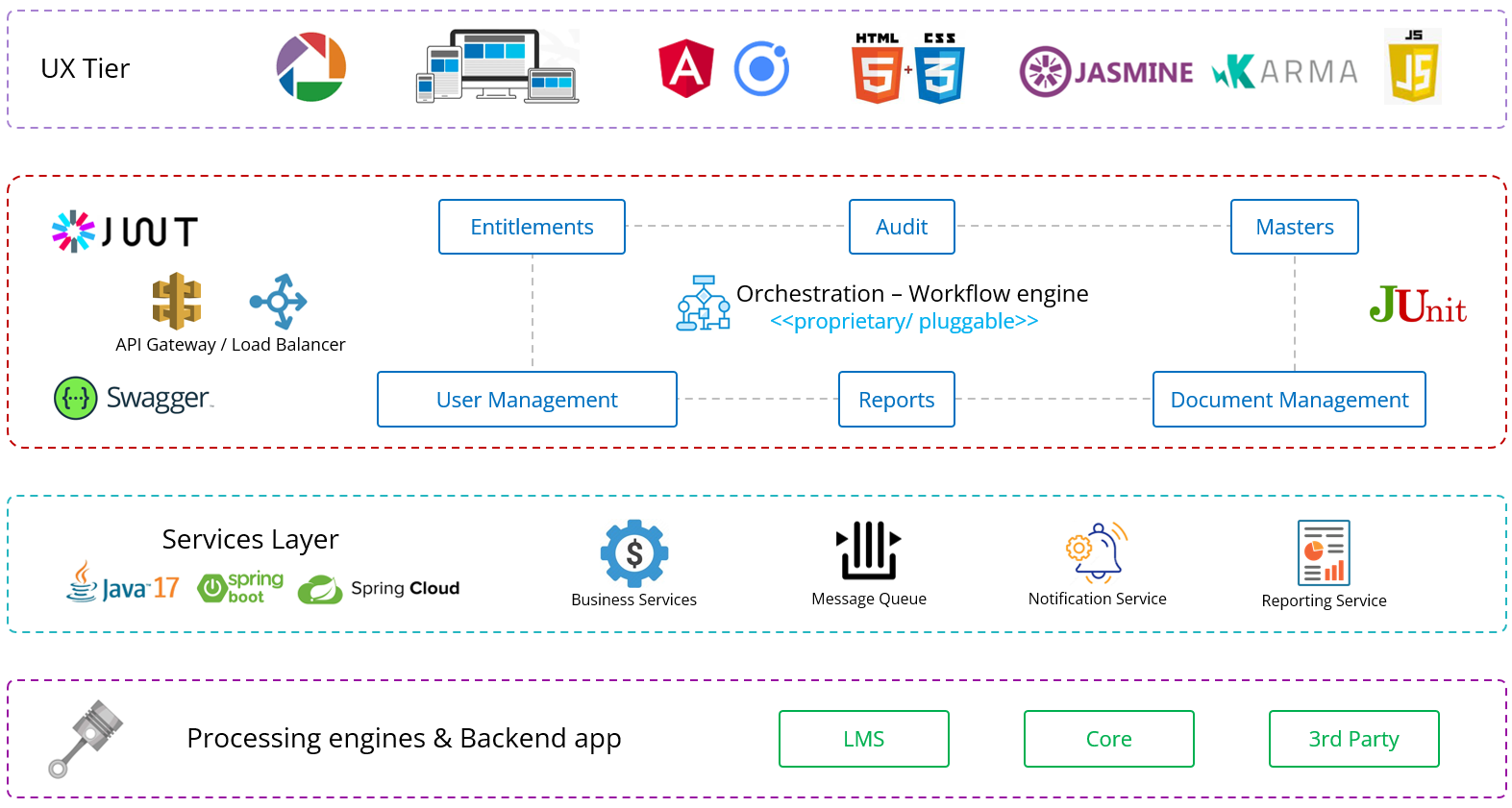Select the red Angular logo
This screenshot has height=808, width=1512.
[x=686, y=68]
